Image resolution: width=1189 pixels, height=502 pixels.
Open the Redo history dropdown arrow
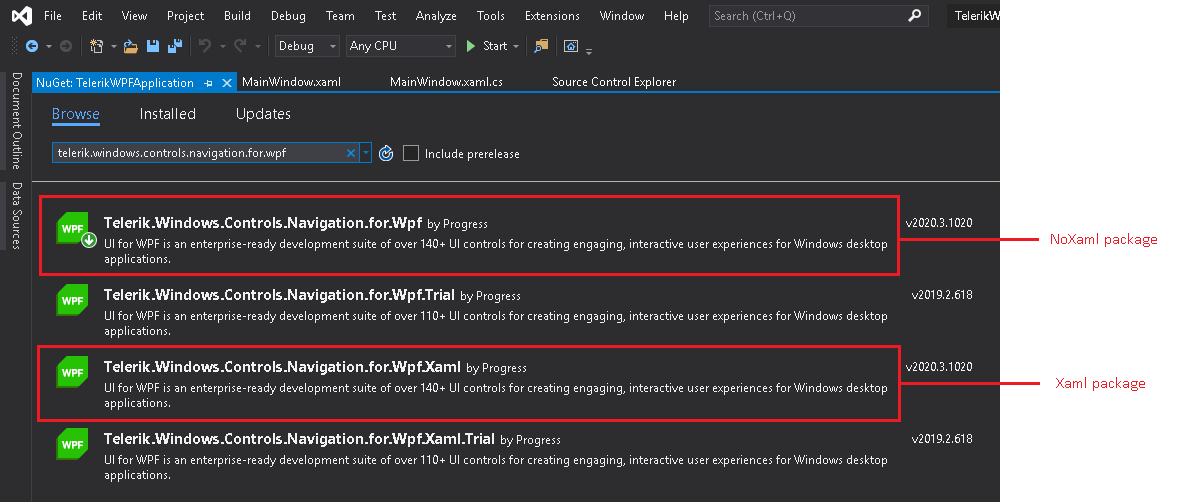click(257, 46)
